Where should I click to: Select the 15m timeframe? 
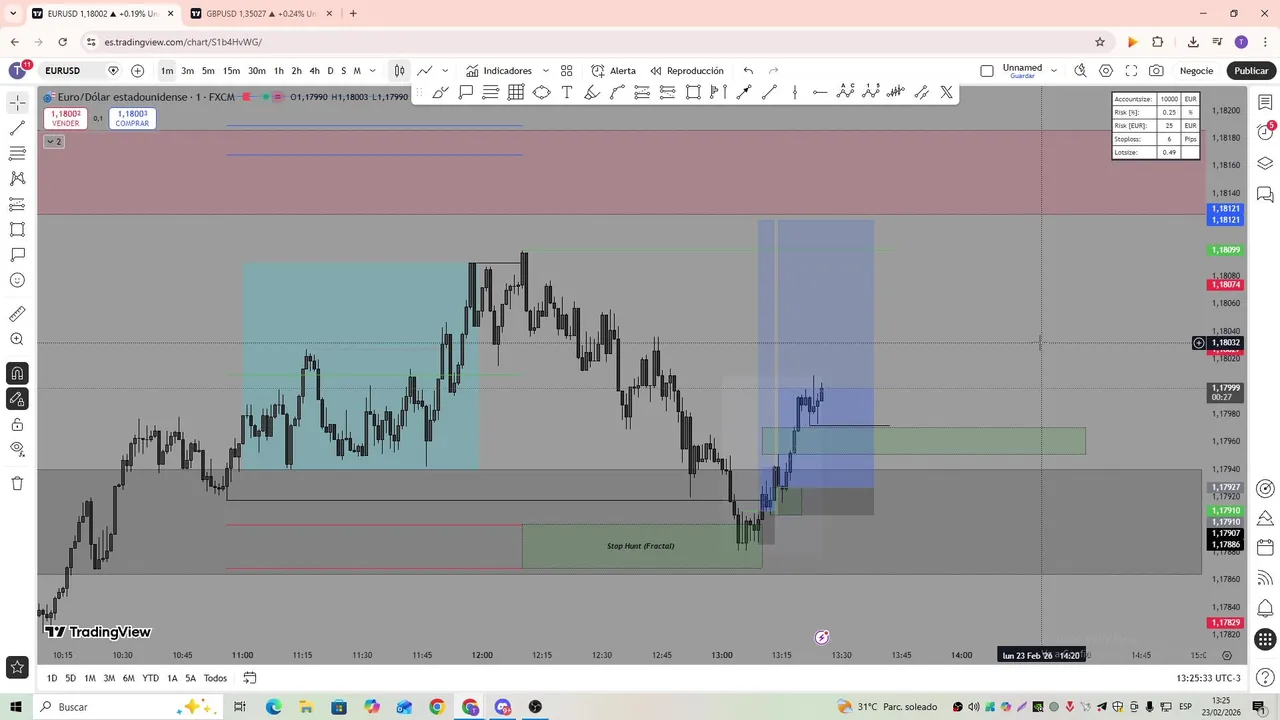point(231,71)
